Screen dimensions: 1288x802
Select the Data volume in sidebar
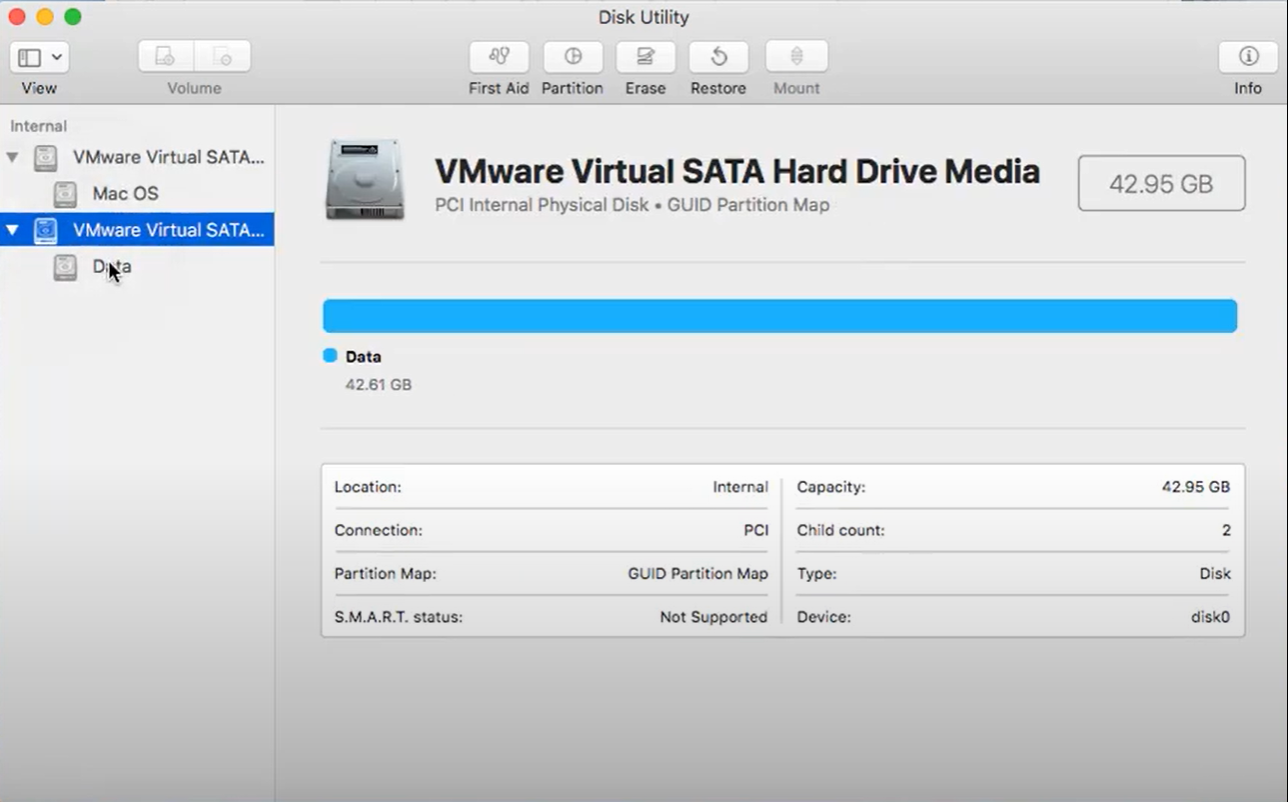coord(137,267)
